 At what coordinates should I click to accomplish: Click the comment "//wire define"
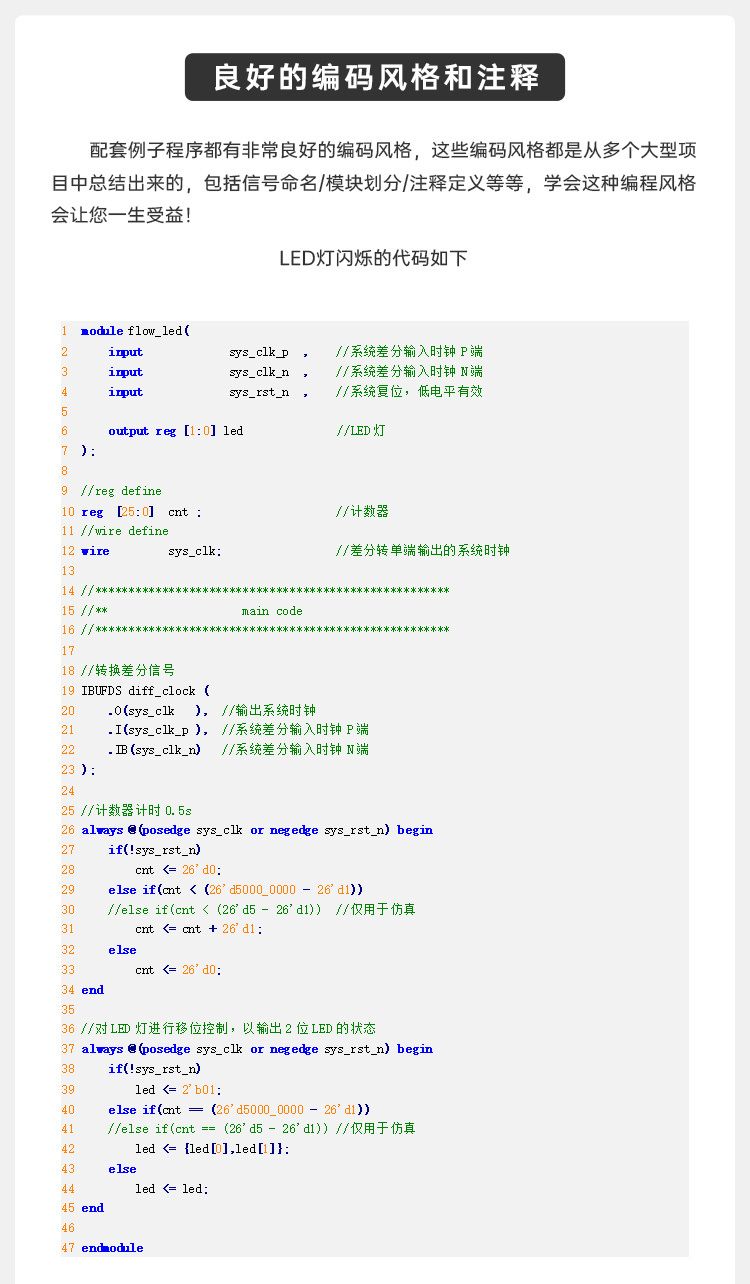pyautogui.click(x=125, y=531)
